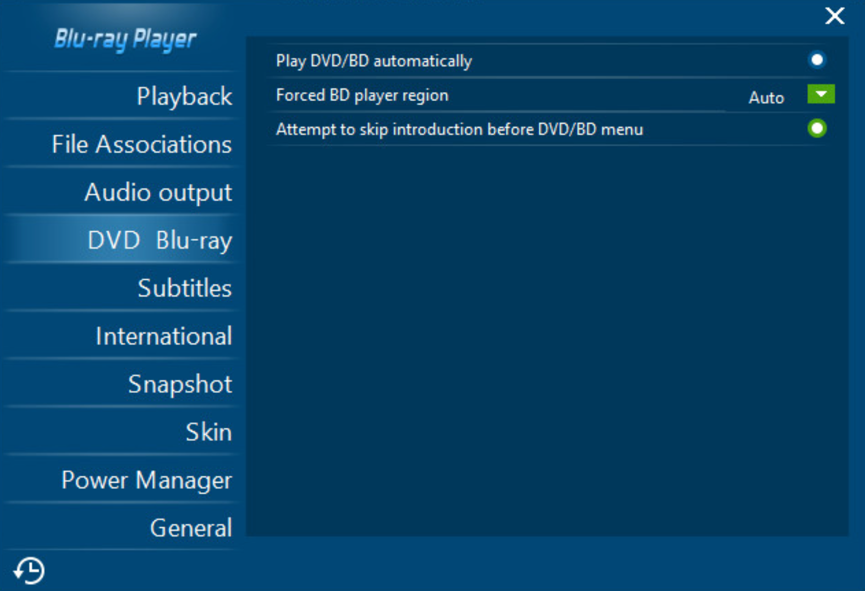Open the Audio output section
Screen dimensions: 865x591
coord(122,192)
